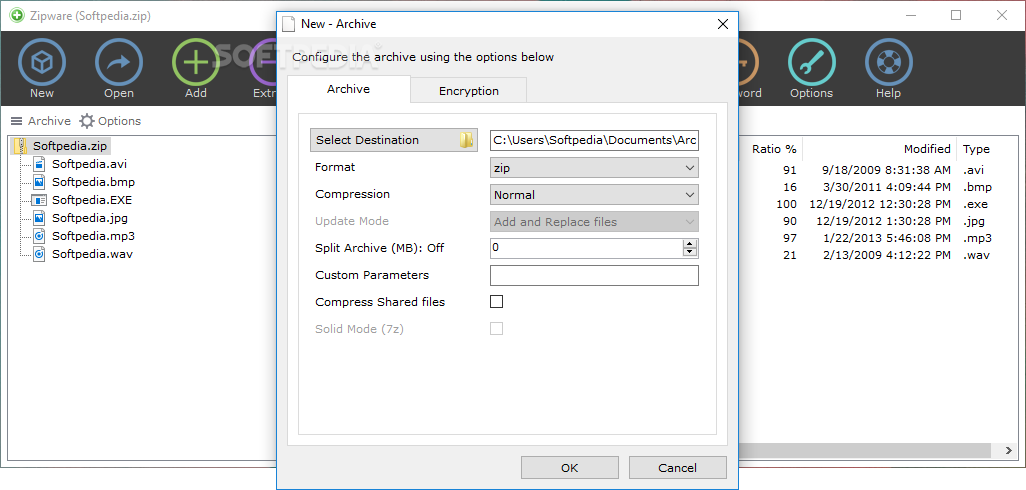Switch to the Archive tab

coord(348,89)
